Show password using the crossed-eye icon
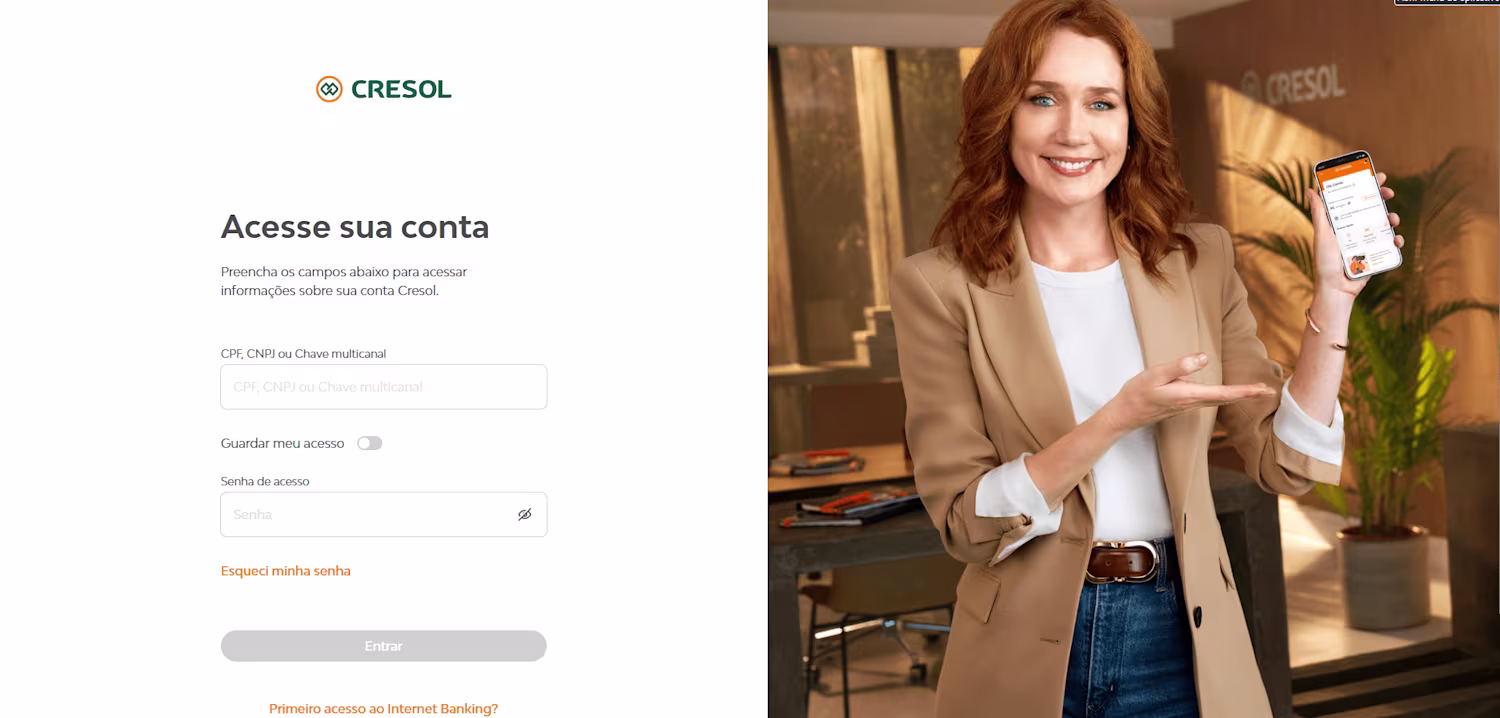1500x718 pixels. click(525, 514)
